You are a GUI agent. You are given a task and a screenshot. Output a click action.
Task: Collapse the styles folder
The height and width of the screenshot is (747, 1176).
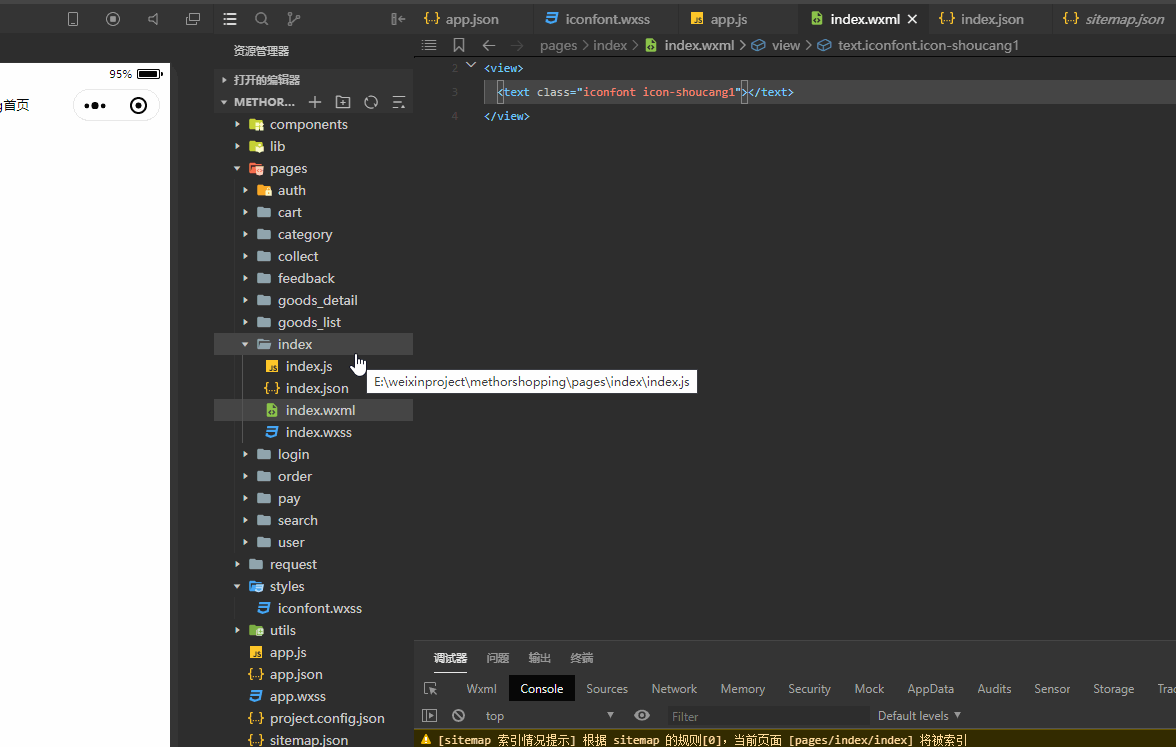coord(287,586)
